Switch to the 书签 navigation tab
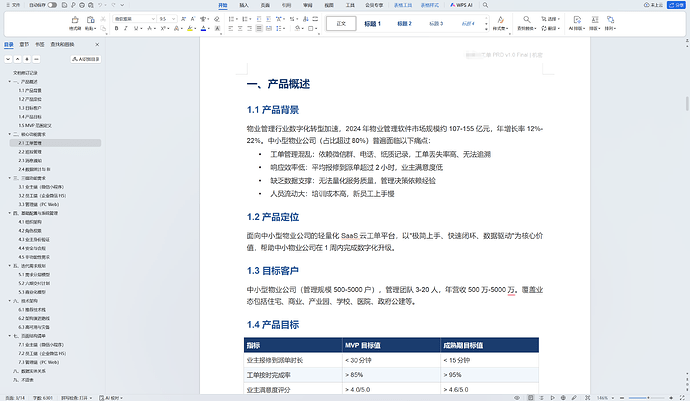The image size is (690, 401). point(40,44)
